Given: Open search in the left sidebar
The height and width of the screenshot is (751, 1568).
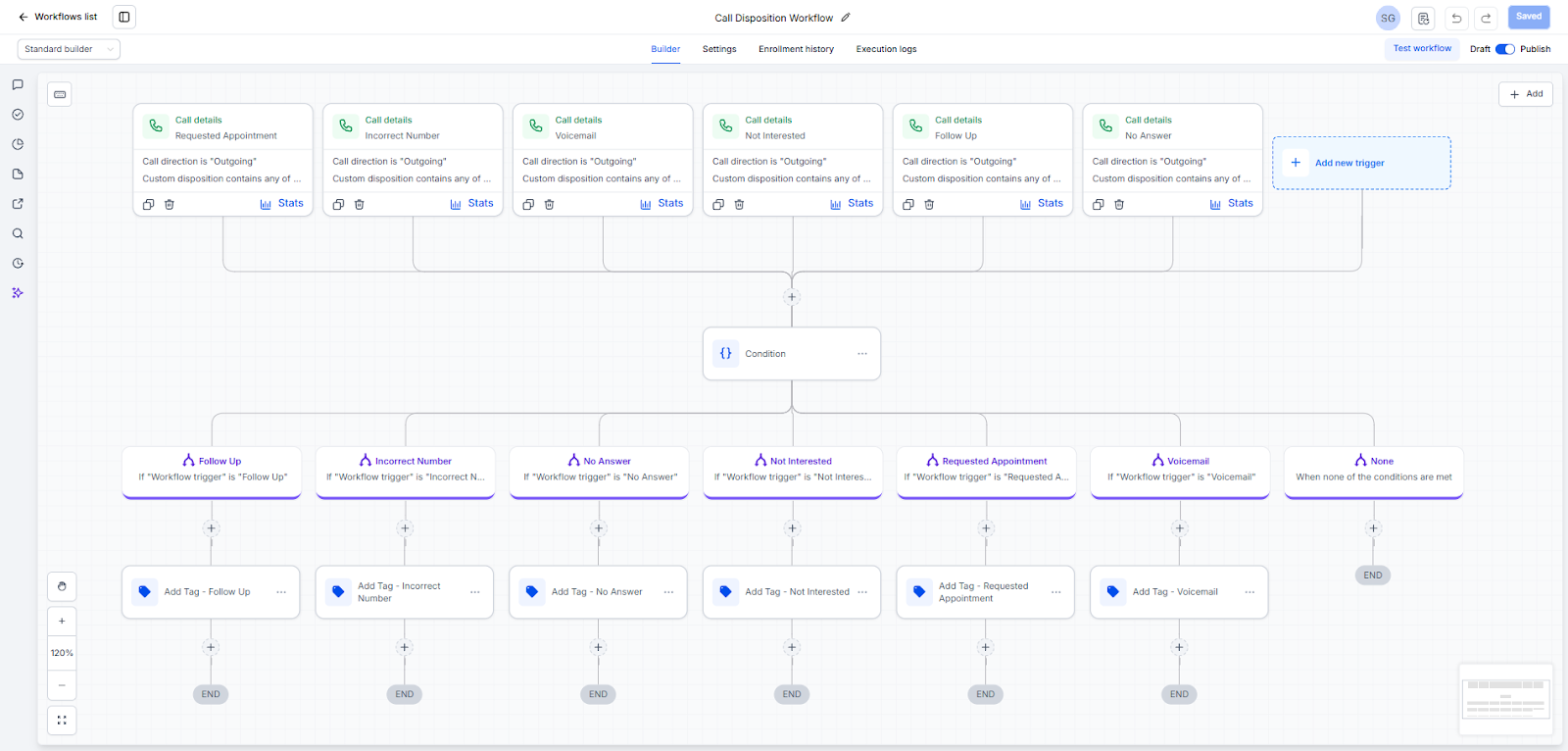Looking at the screenshot, I should coord(18,233).
